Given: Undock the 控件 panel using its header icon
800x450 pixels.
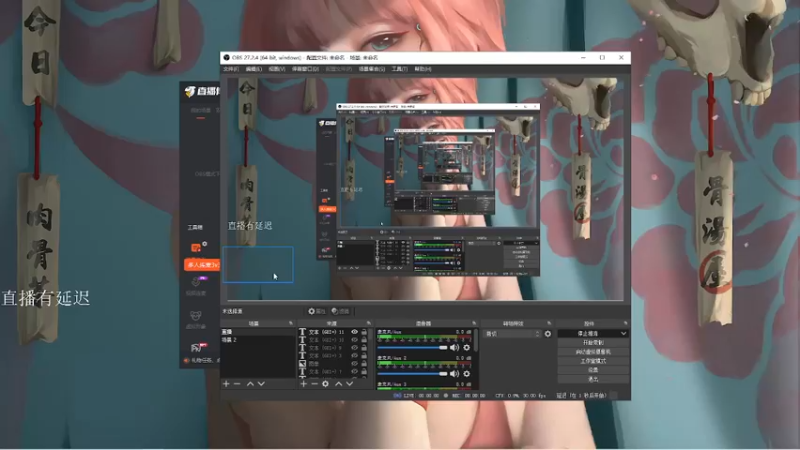Looking at the screenshot, I should [626, 323].
